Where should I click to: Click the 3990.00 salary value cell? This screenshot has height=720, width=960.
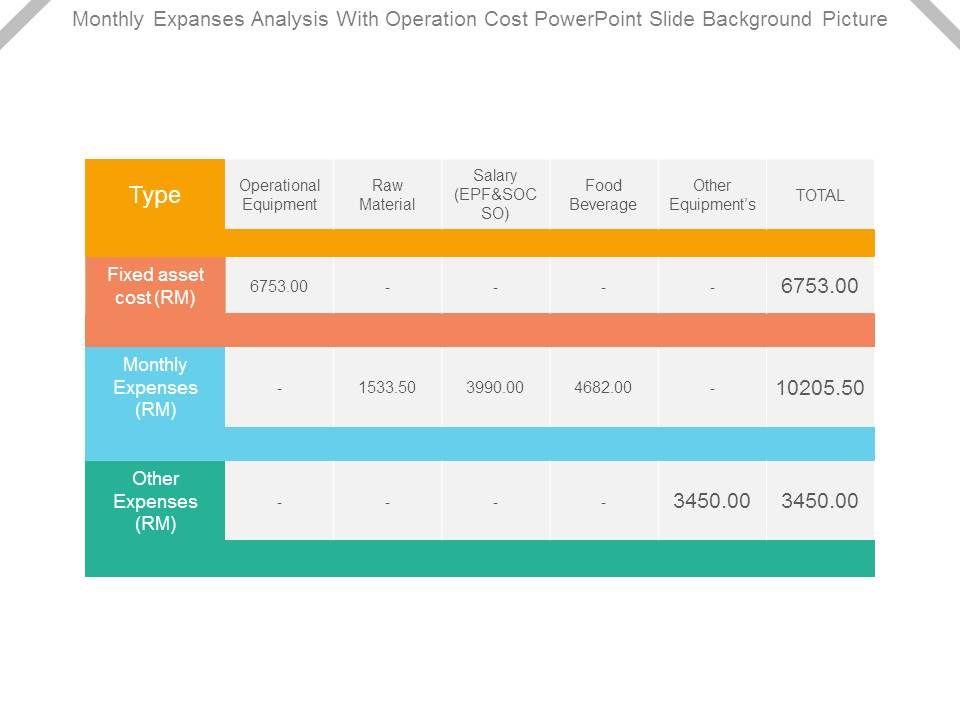click(495, 387)
